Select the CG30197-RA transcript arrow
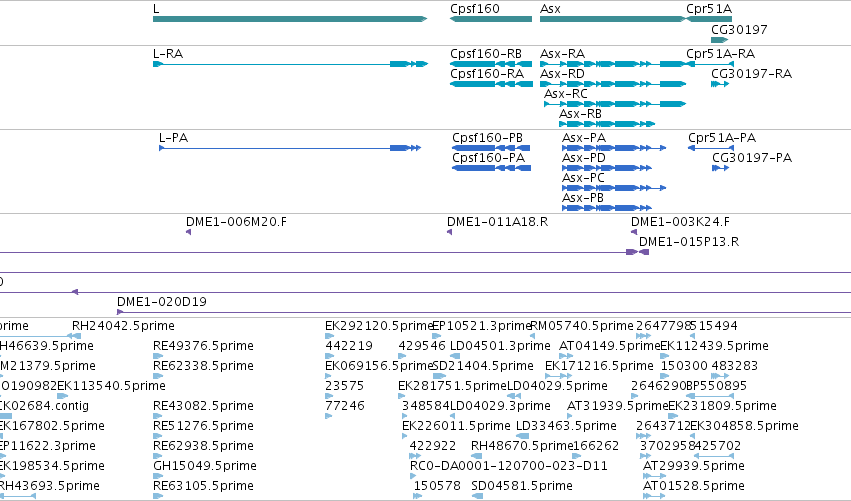 pos(720,84)
